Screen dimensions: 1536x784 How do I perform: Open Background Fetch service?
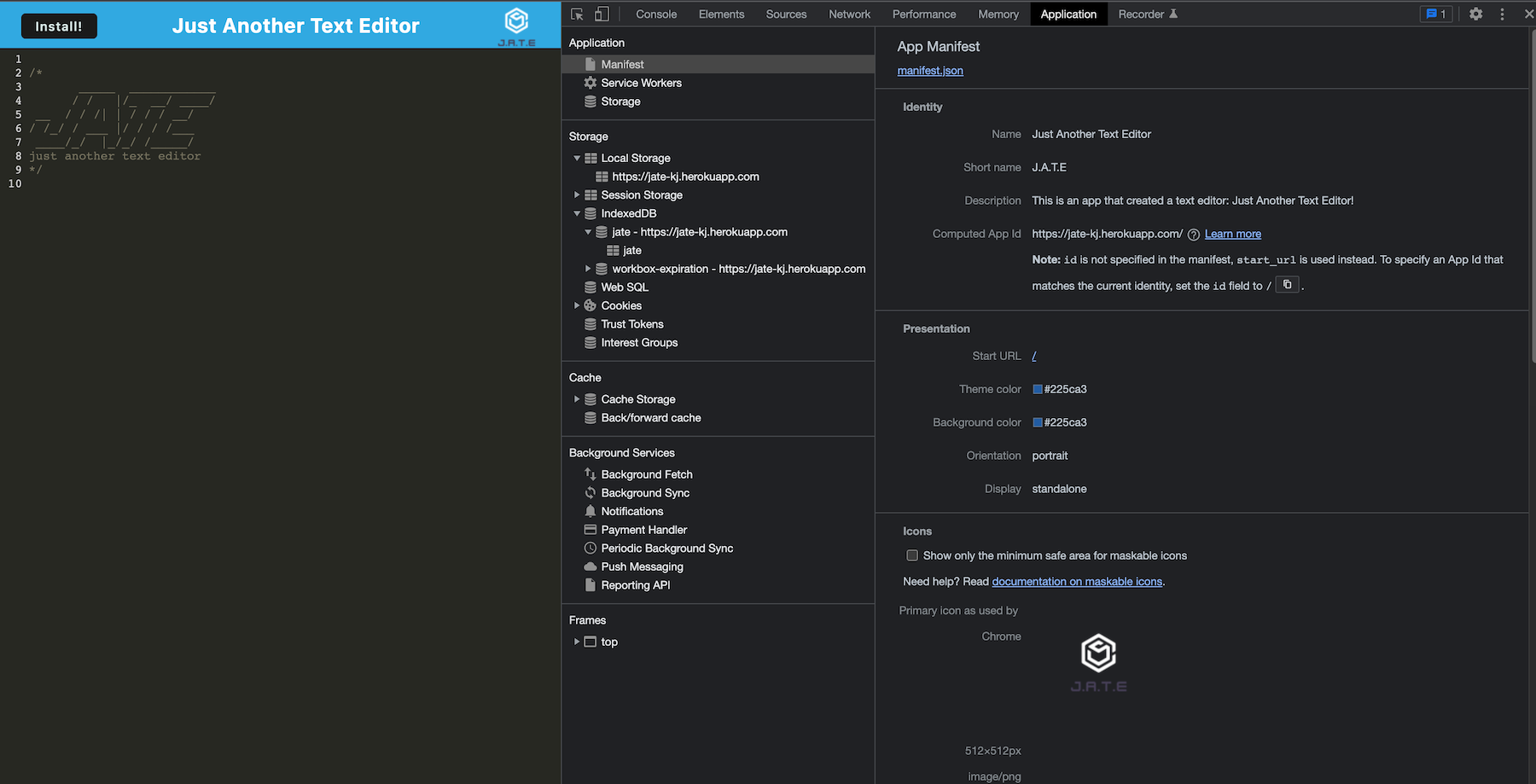[x=646, y=474]
